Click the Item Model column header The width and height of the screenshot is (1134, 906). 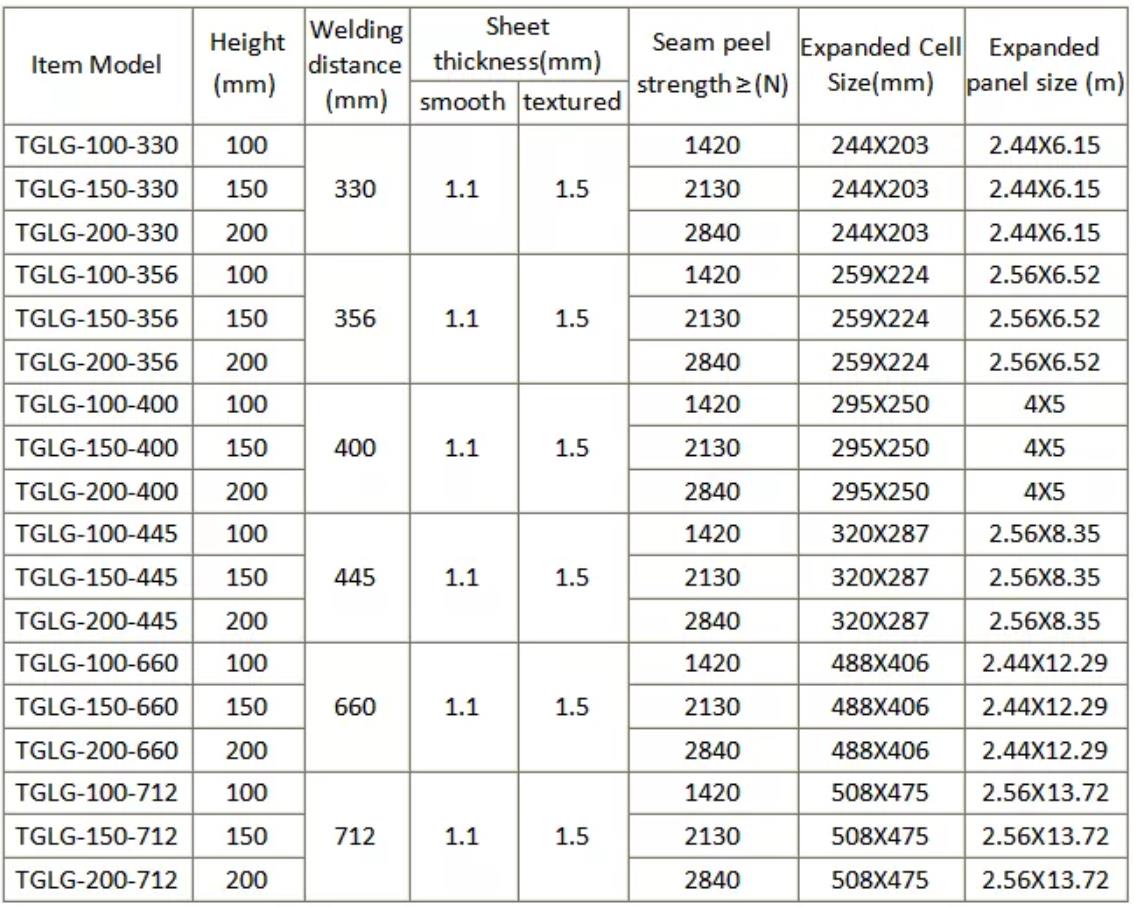pyautogui.click(x=97, y=66)
